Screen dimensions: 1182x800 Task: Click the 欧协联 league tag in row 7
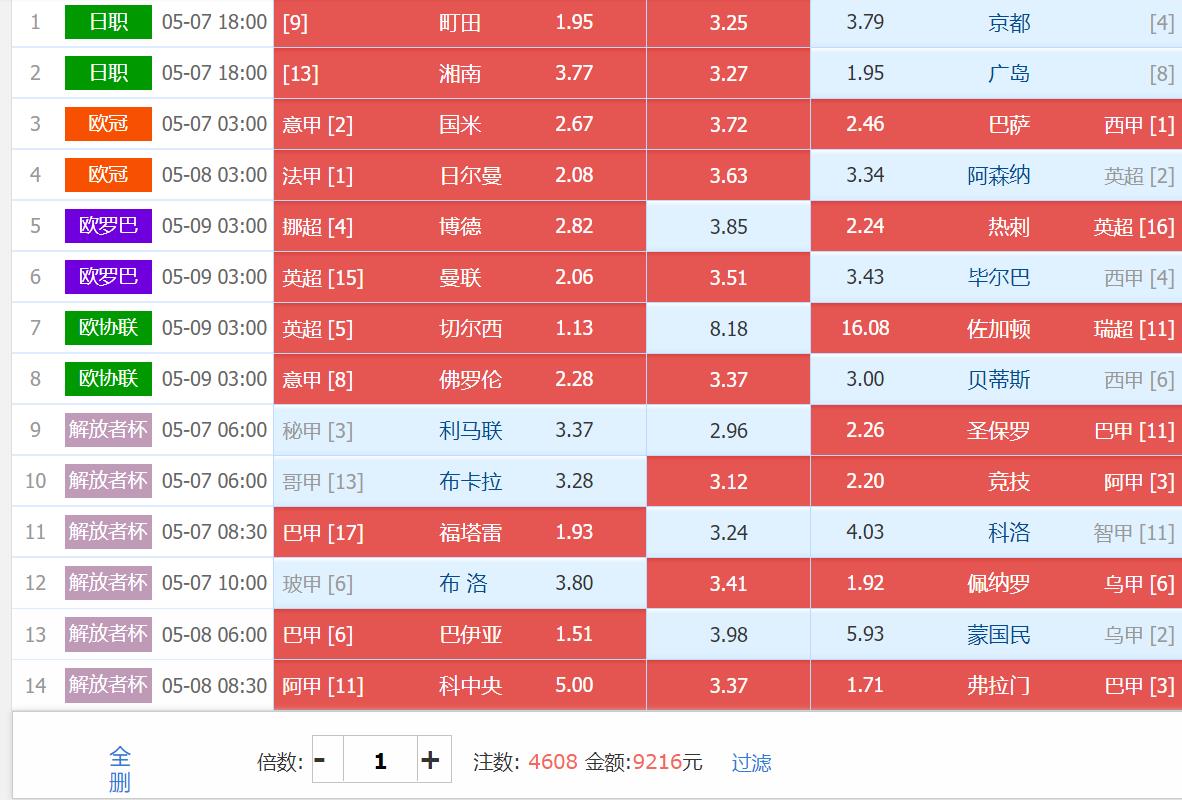click(x=108, y=328)
